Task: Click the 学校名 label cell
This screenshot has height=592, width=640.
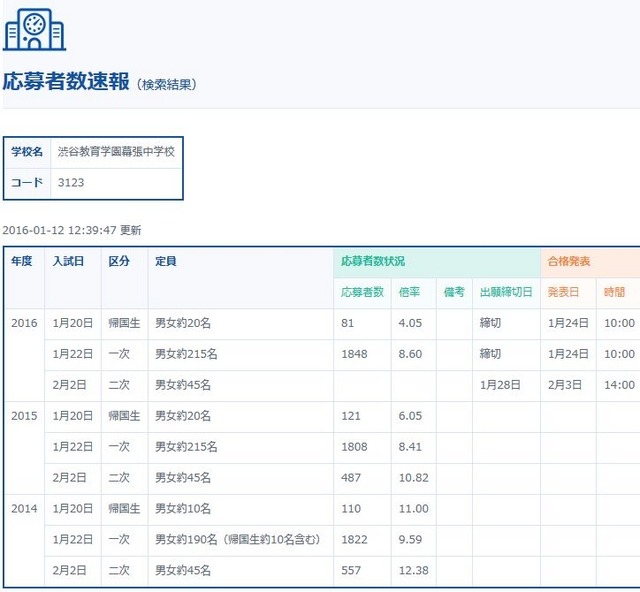Action: pyautogui.click(x=27, y=152)
